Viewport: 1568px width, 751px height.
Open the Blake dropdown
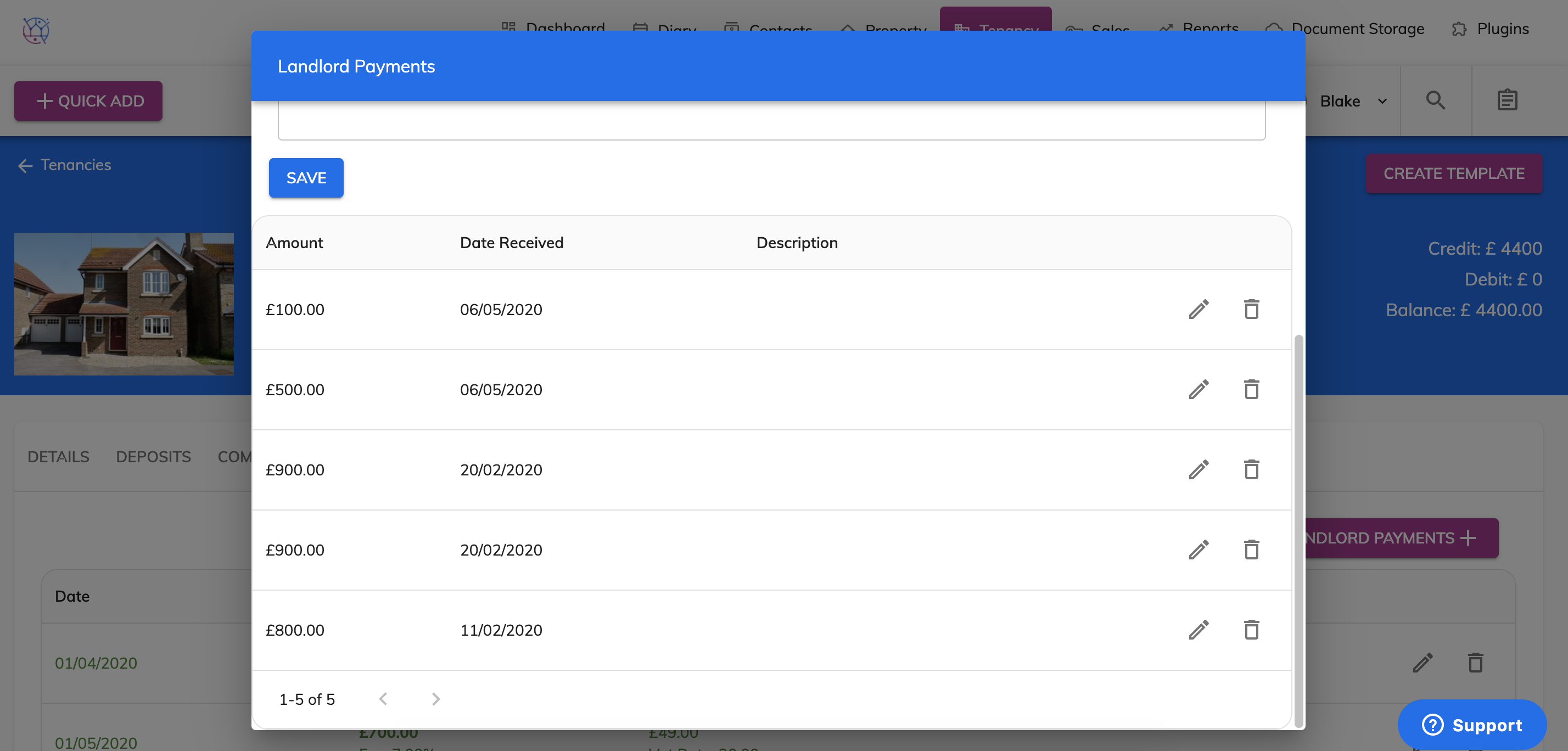(1351, 101)
